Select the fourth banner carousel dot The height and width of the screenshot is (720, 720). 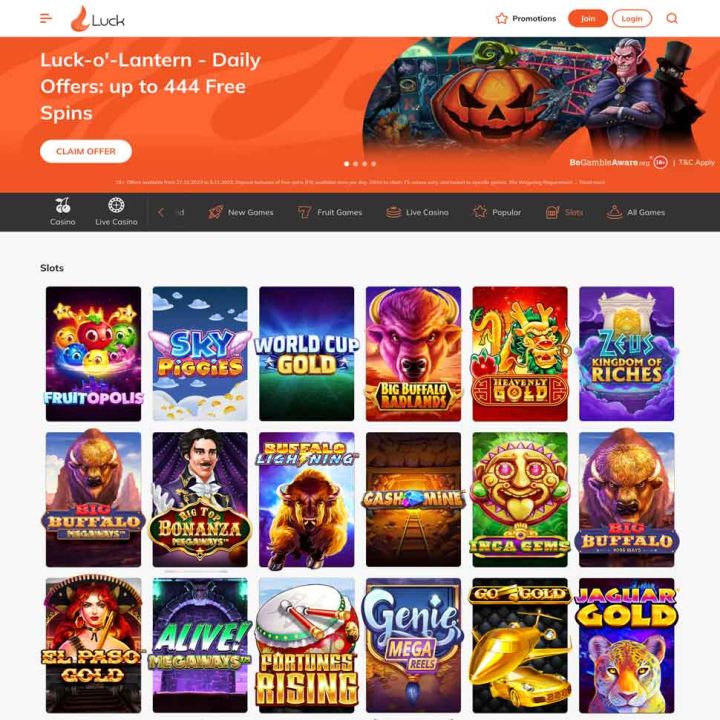pyautogui.click(x=374, y=163)
